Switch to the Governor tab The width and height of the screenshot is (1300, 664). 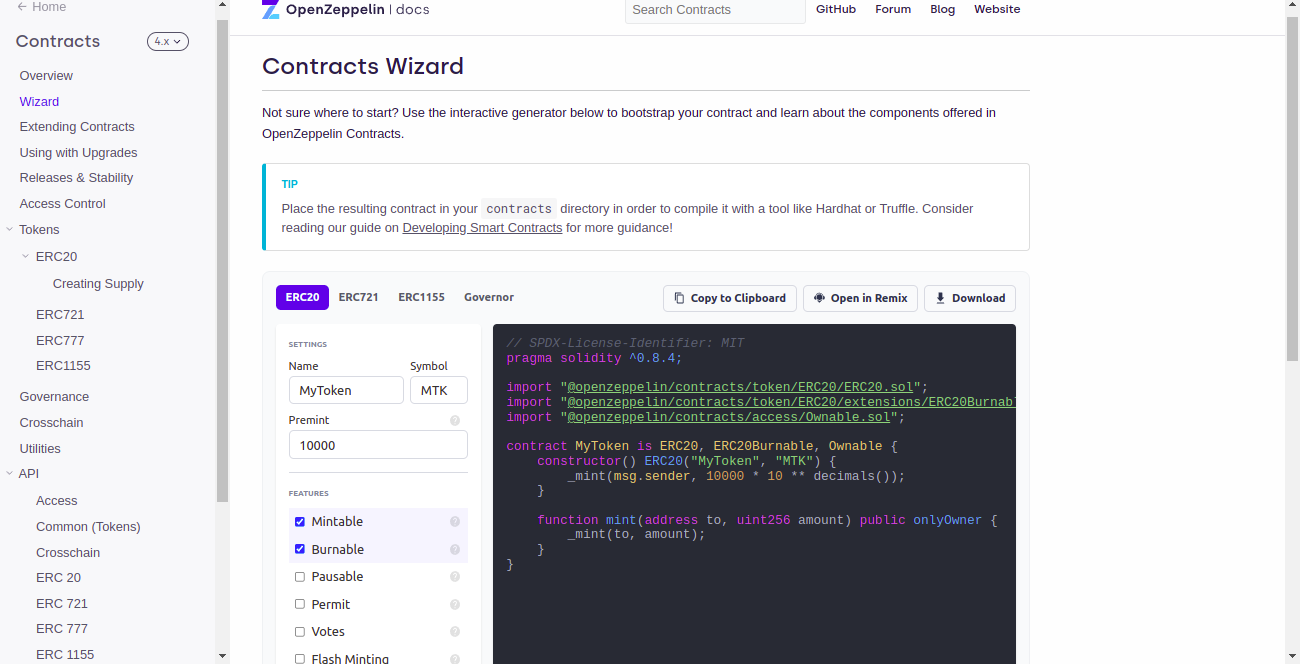click(488, 298)
